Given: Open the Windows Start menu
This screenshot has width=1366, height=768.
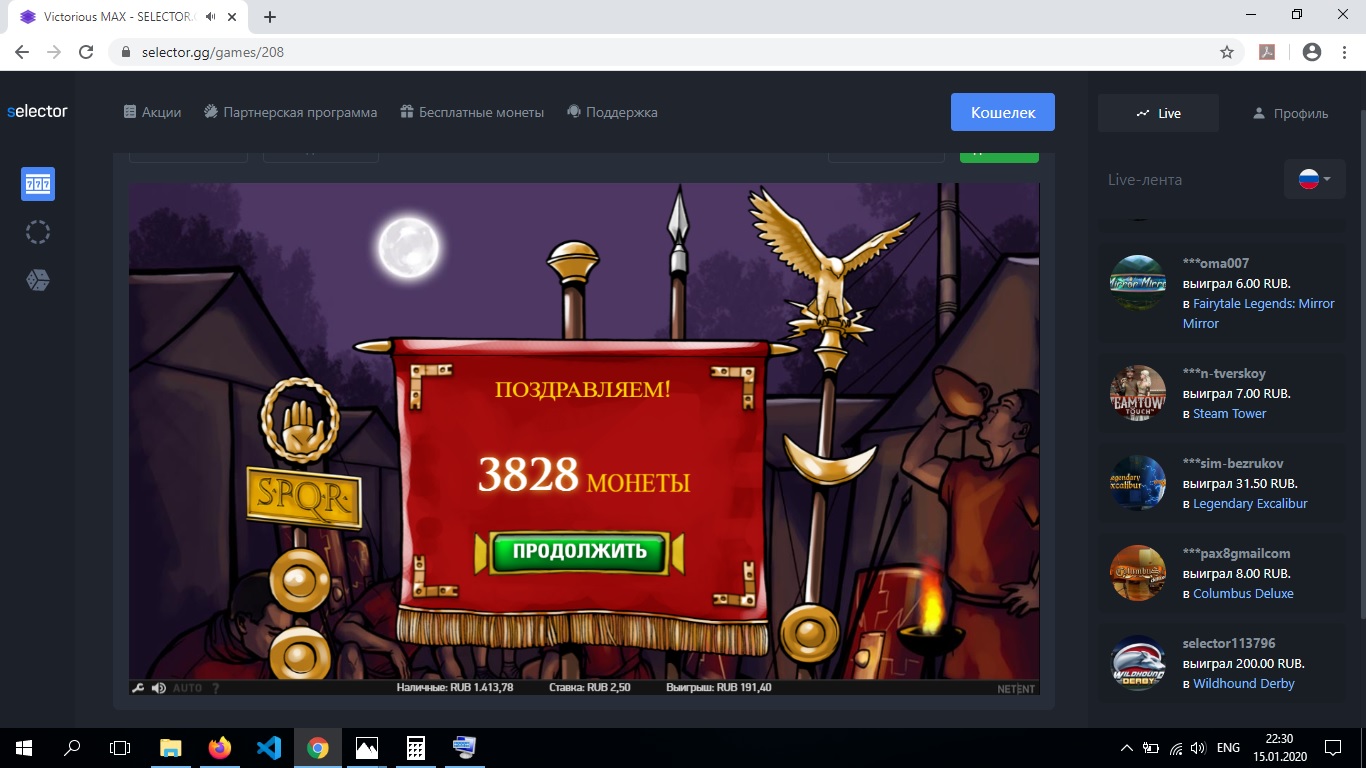Looking at the screenshot, I should [24, 747].
